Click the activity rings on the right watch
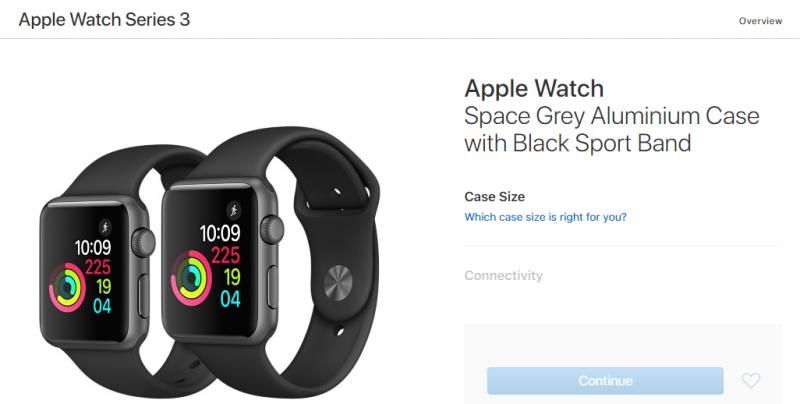Viewport: 800px width, 404px height. [191, 278]
